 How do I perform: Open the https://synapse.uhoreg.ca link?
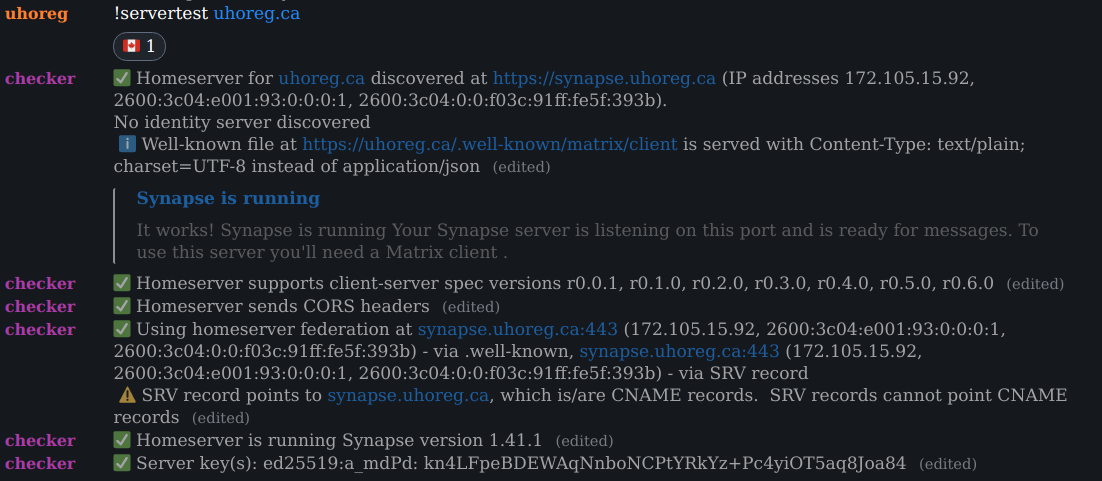[604, 78]
